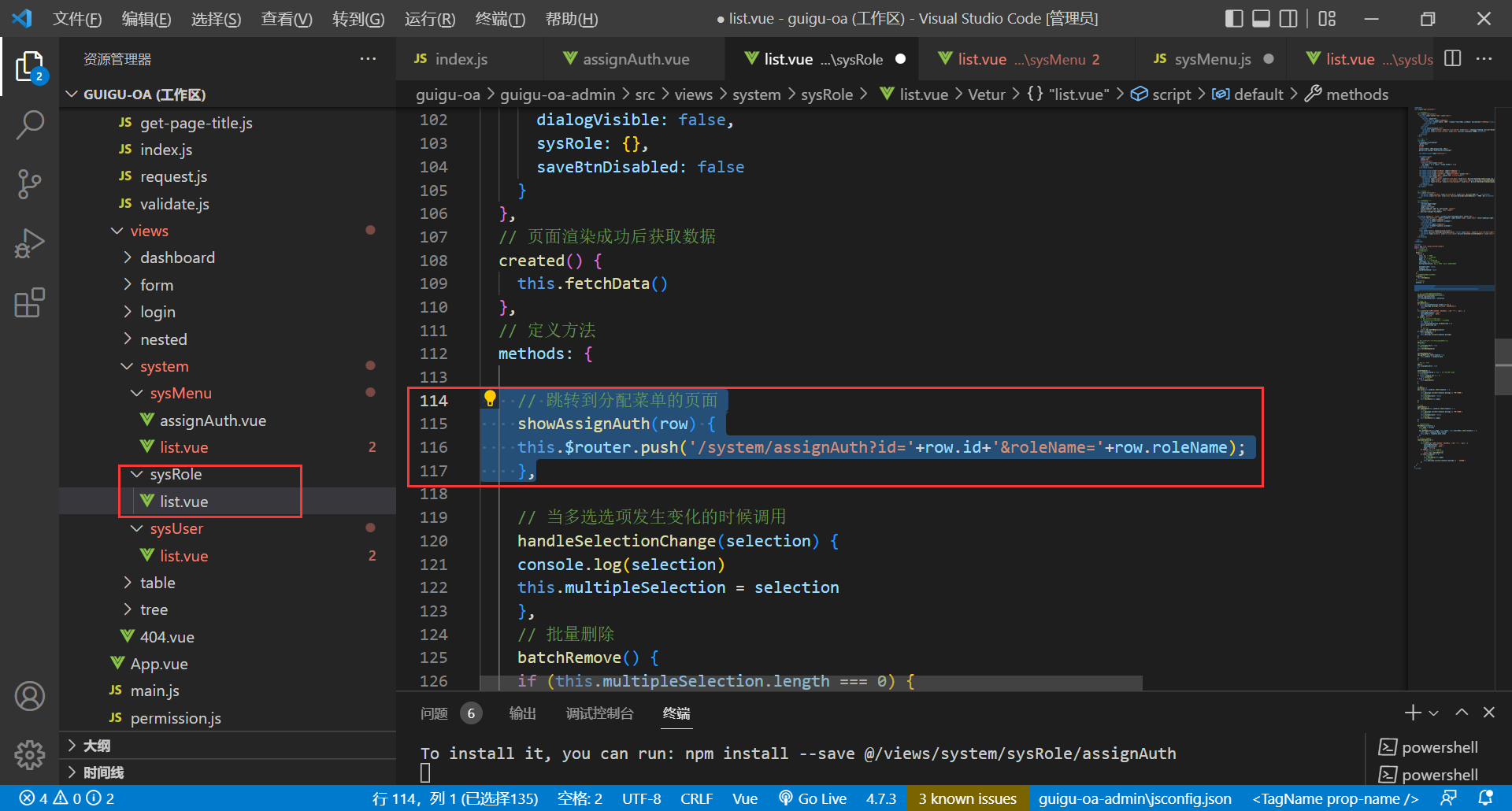The width and height of the screenshot is (1512, 811).
Task: Open the Accounts menu icon
Action: (x=29, y=696)
